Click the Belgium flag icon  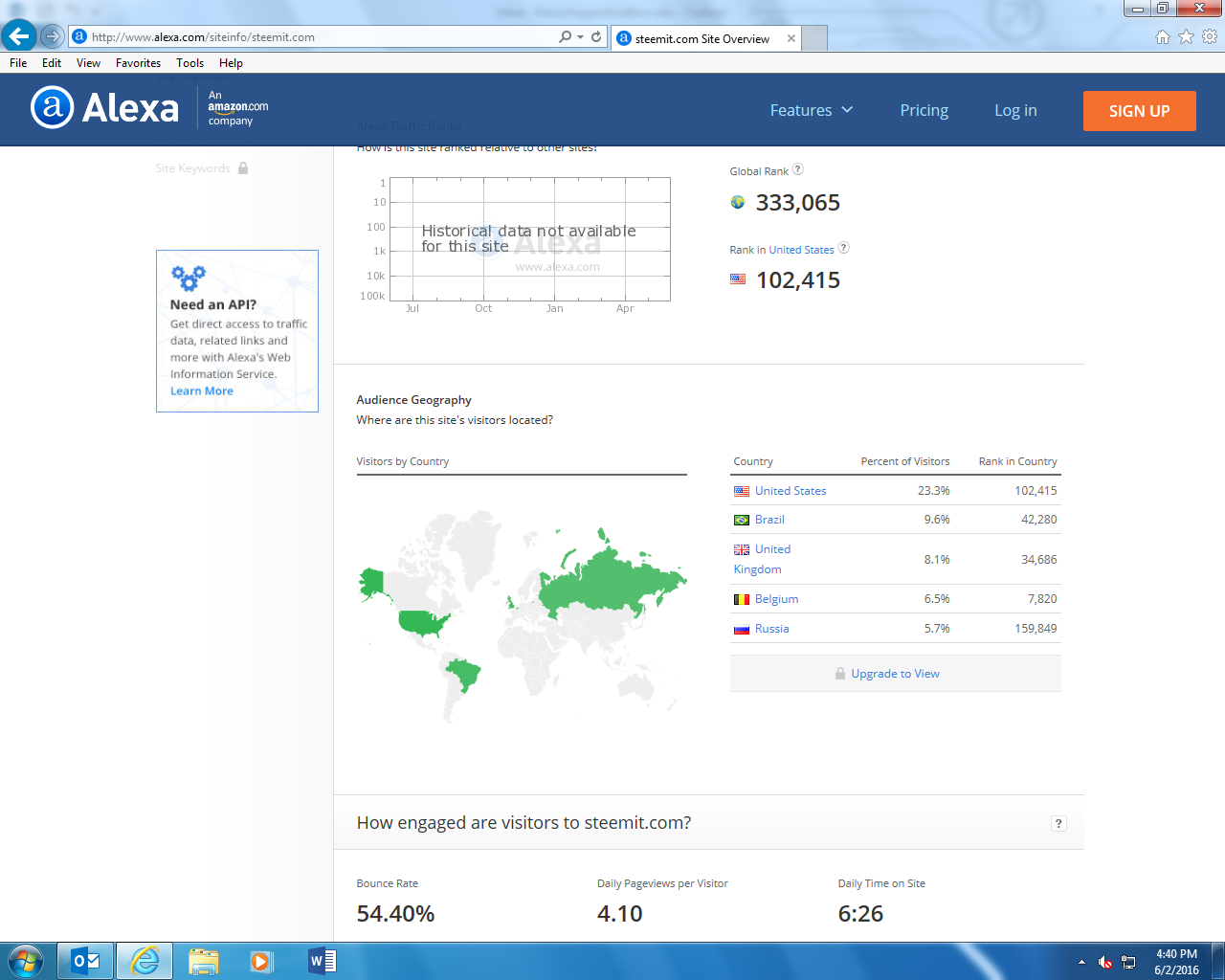coord(742,599)
